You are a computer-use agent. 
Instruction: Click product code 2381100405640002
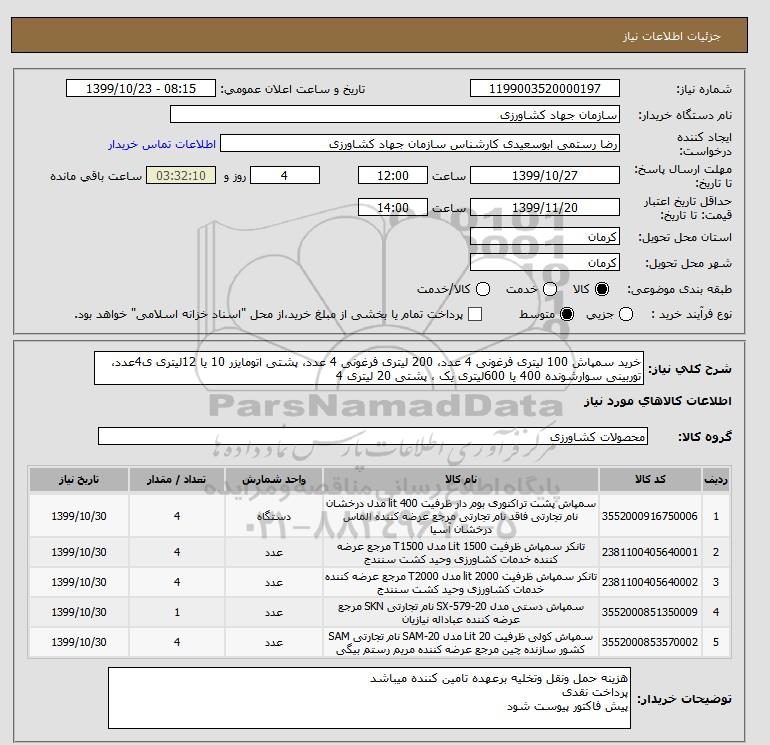[x=650, y=582]
